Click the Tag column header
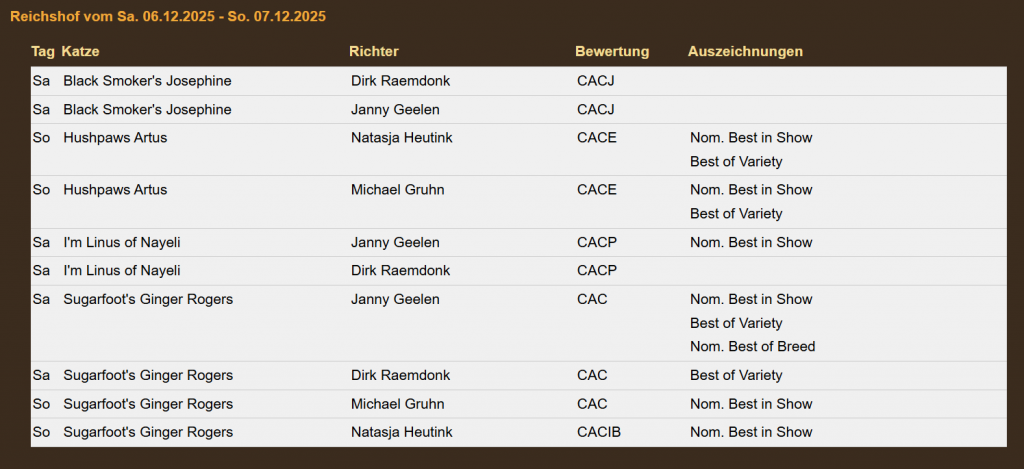This screenshot has height=469, width=1024. pos(42,51)
